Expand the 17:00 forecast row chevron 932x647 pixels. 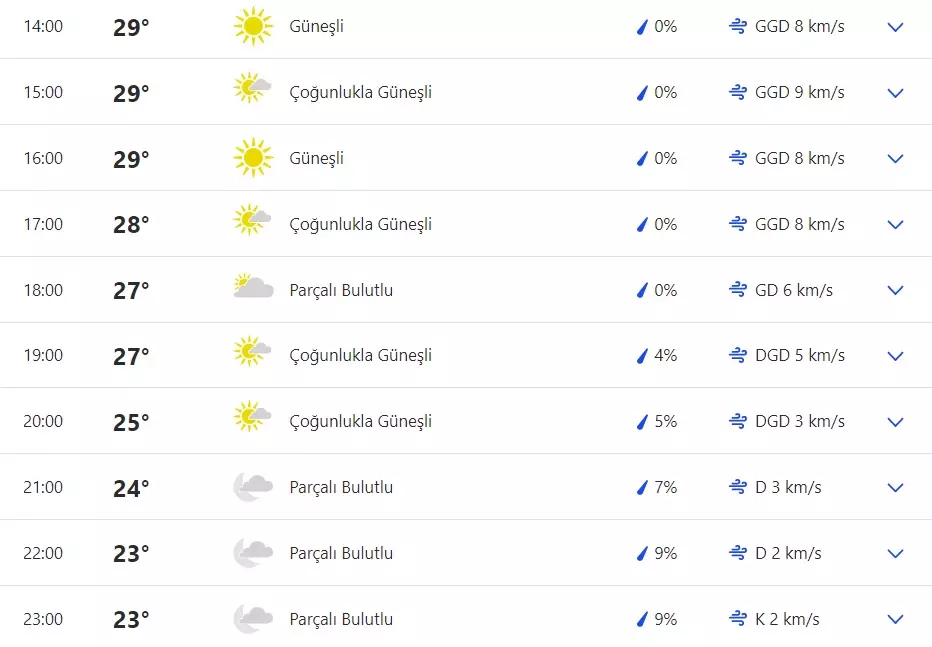[x=895, y=225]
